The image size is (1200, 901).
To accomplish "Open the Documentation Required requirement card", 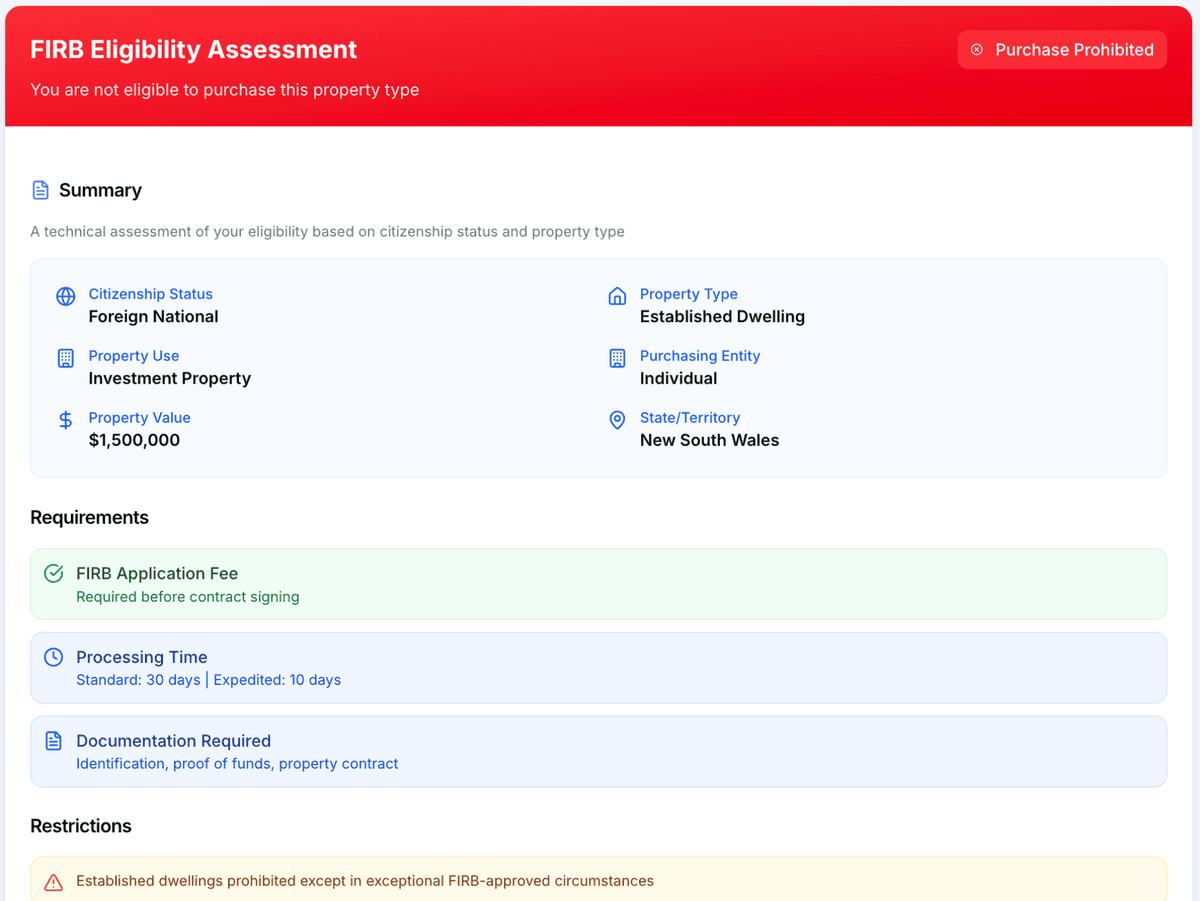I will point(598,751).
